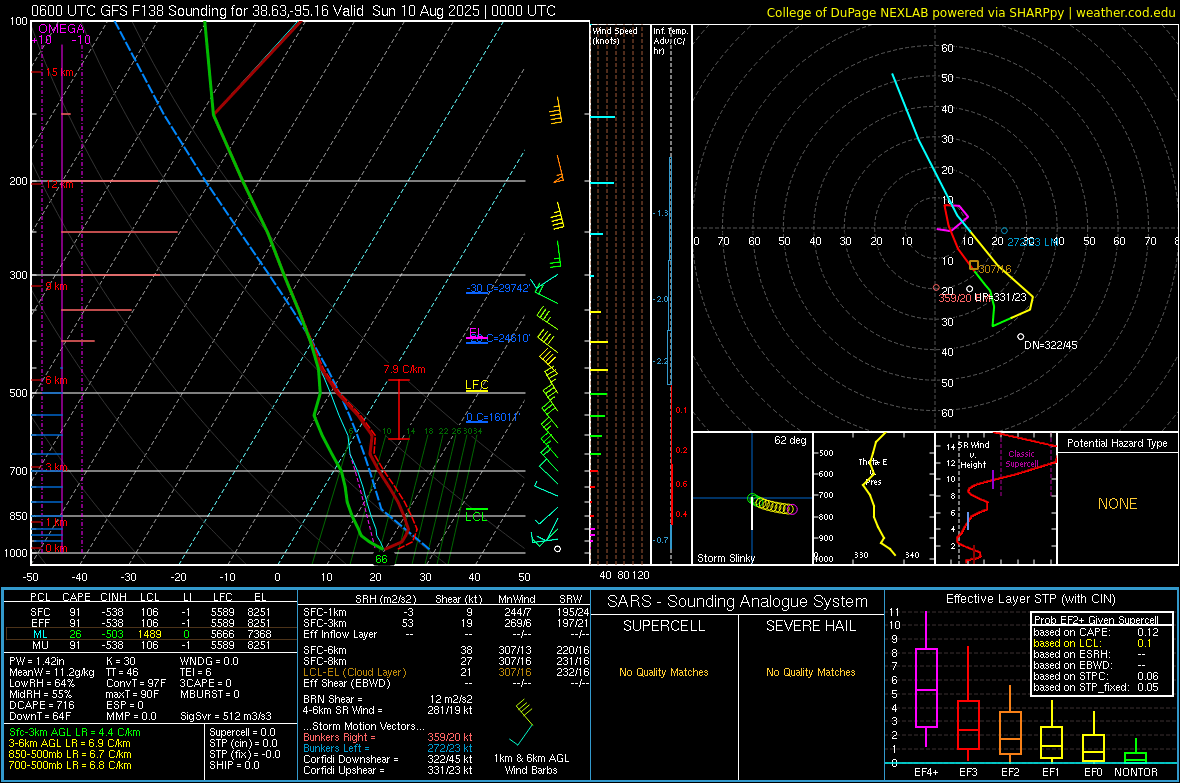
Task: Open the weather.cod.edu NEXLAB credit link
Action: pyautogui.click(x=970, y=12)
